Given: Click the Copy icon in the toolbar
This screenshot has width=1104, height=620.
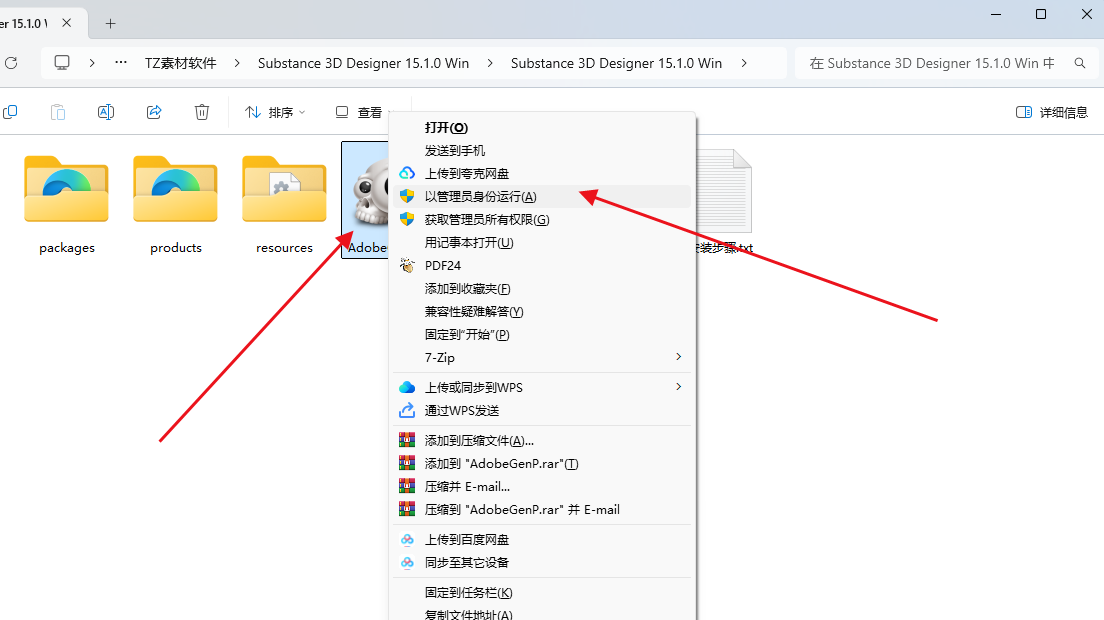Looking at the screenshot, I should 10,112.
